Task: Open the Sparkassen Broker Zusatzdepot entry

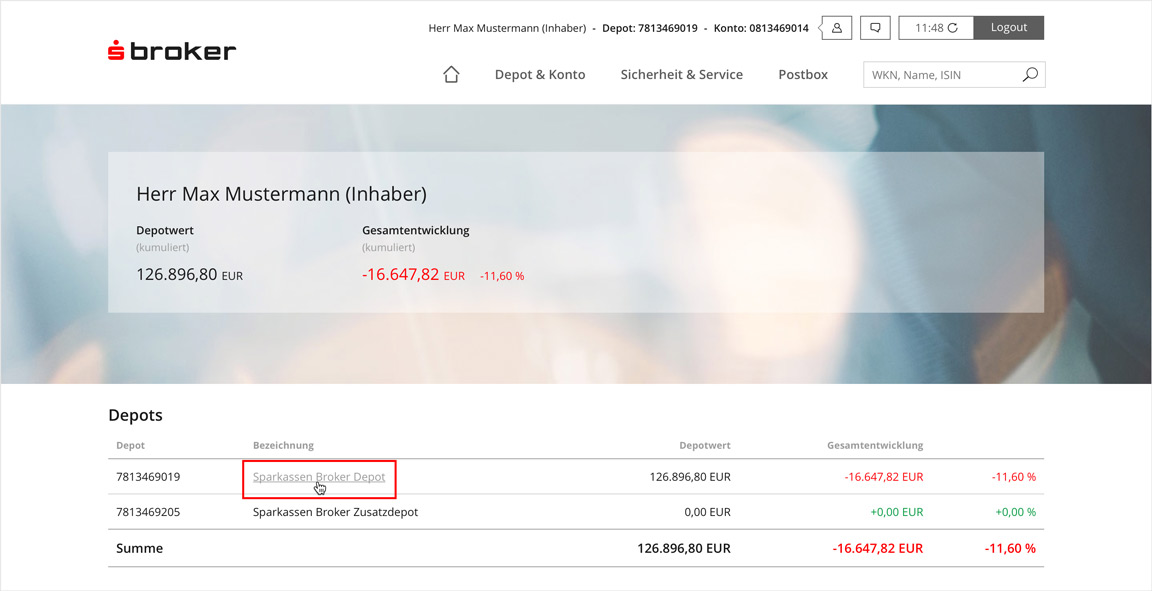Action: point(335,512)
